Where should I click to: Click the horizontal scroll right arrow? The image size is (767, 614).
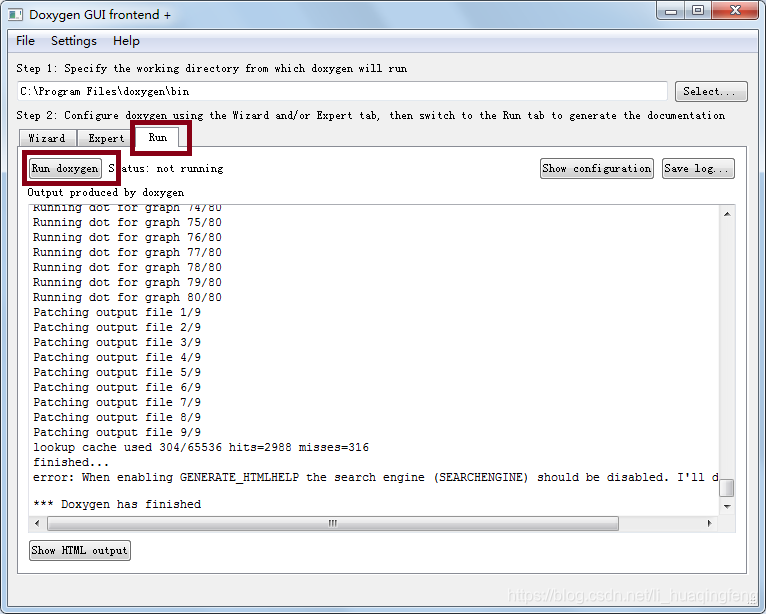710,523
